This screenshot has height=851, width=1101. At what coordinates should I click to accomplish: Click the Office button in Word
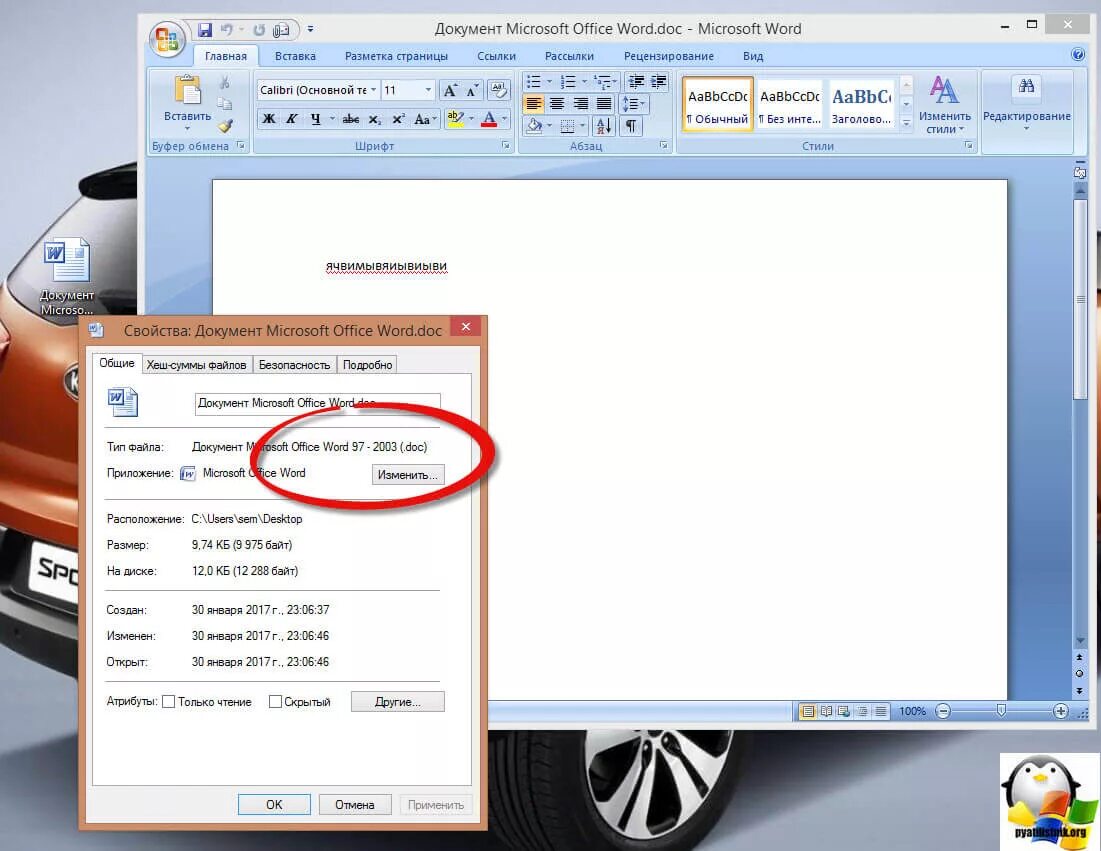167,38
